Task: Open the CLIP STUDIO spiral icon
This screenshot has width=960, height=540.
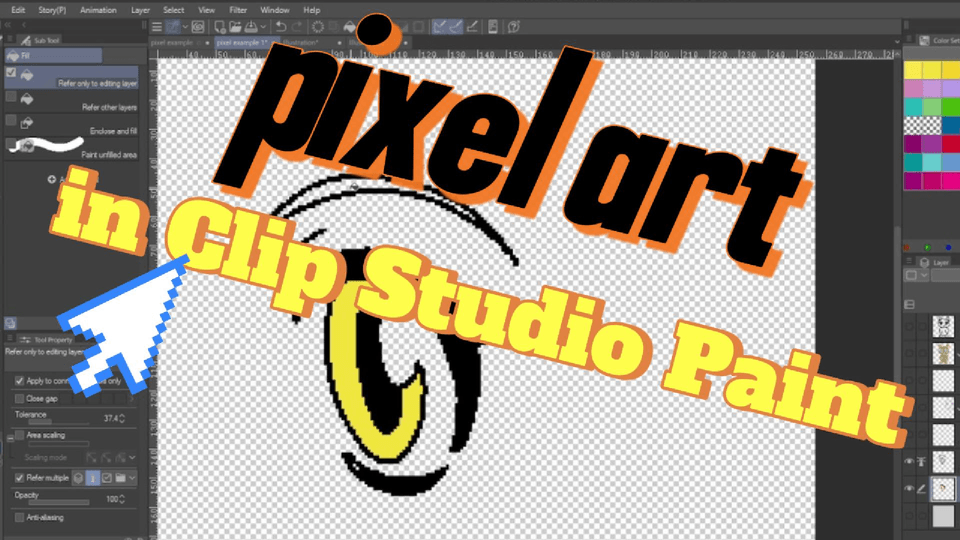Action: (198, 27)
